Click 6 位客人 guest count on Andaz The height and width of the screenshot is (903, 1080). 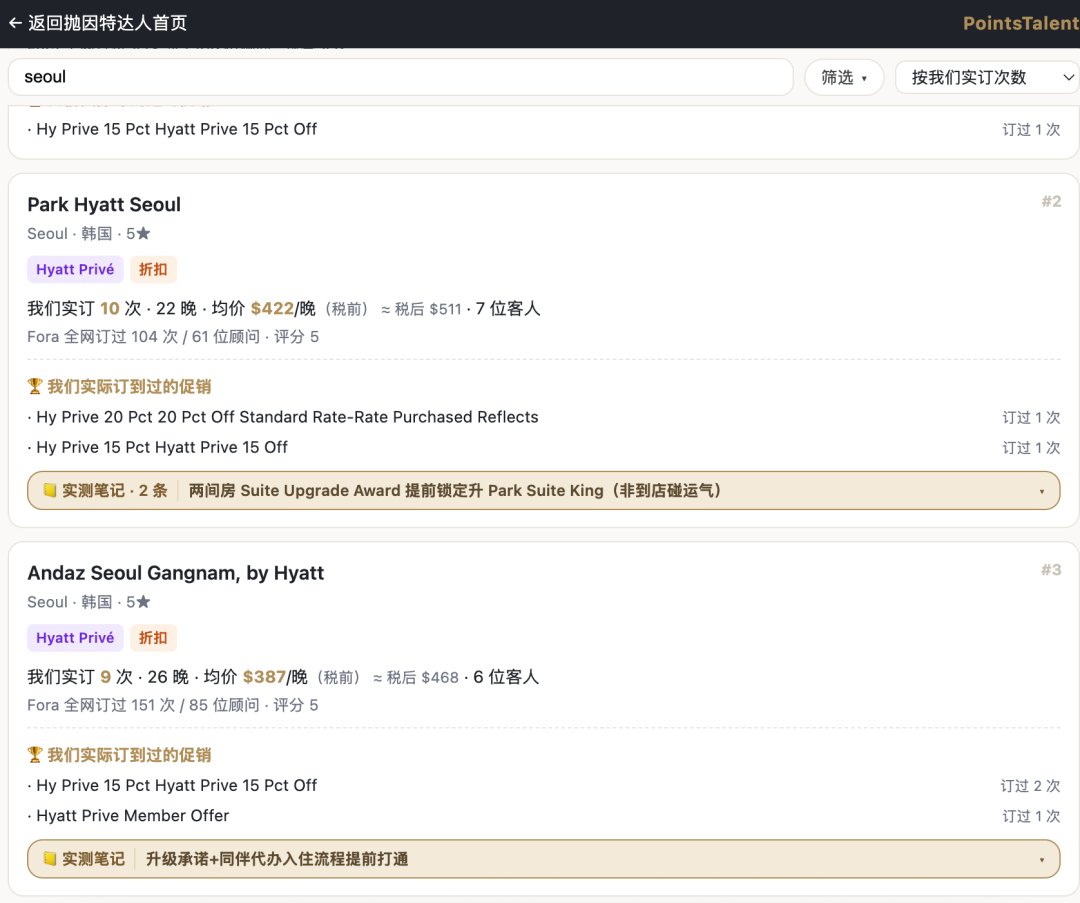pos(506,677)
